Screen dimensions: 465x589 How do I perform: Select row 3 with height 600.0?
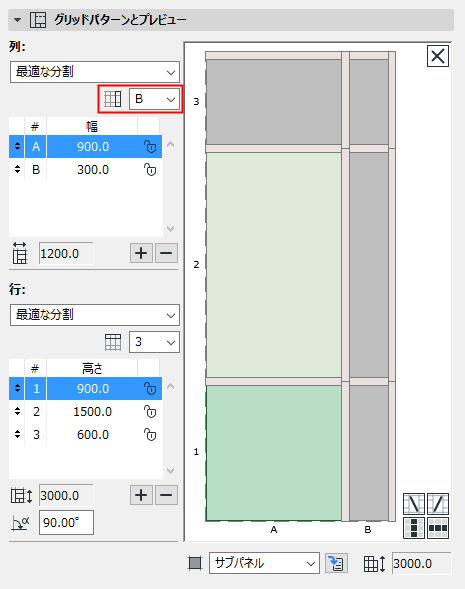tap(86, 435)
